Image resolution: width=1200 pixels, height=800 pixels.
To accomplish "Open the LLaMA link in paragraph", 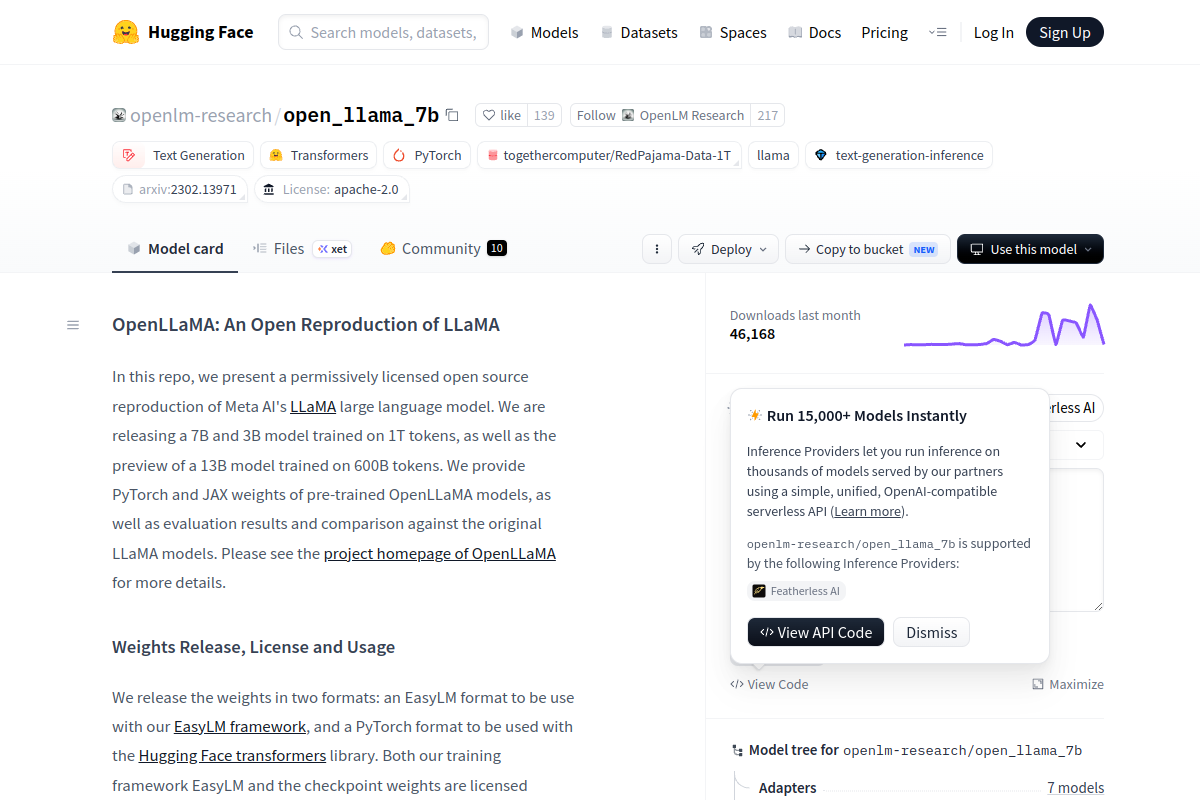I will click(x=313, y=407).
